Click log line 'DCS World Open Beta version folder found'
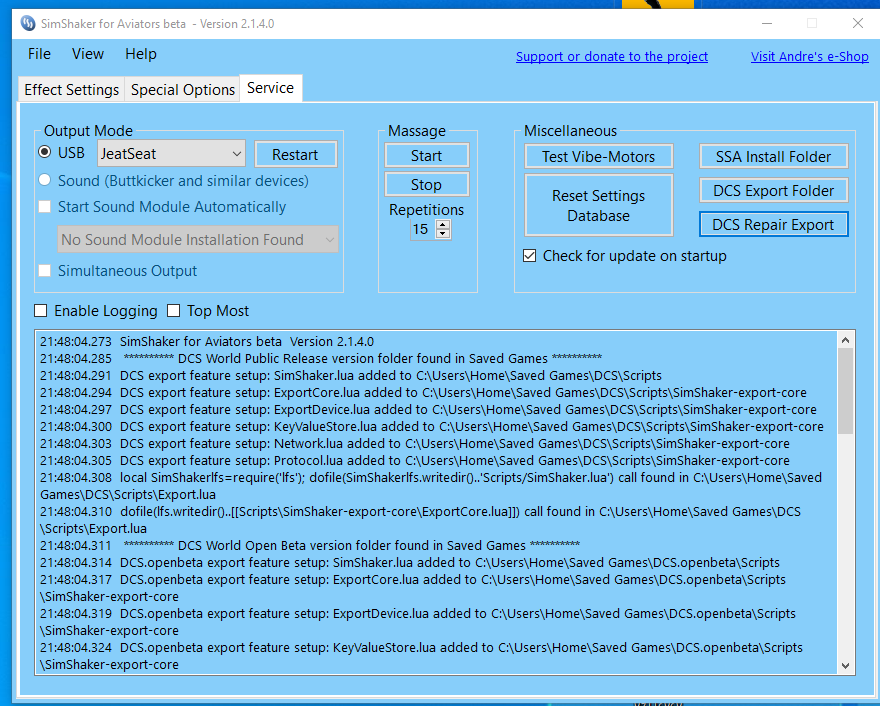The width and height of the screenshot is (880, 706). pos(310,545)
